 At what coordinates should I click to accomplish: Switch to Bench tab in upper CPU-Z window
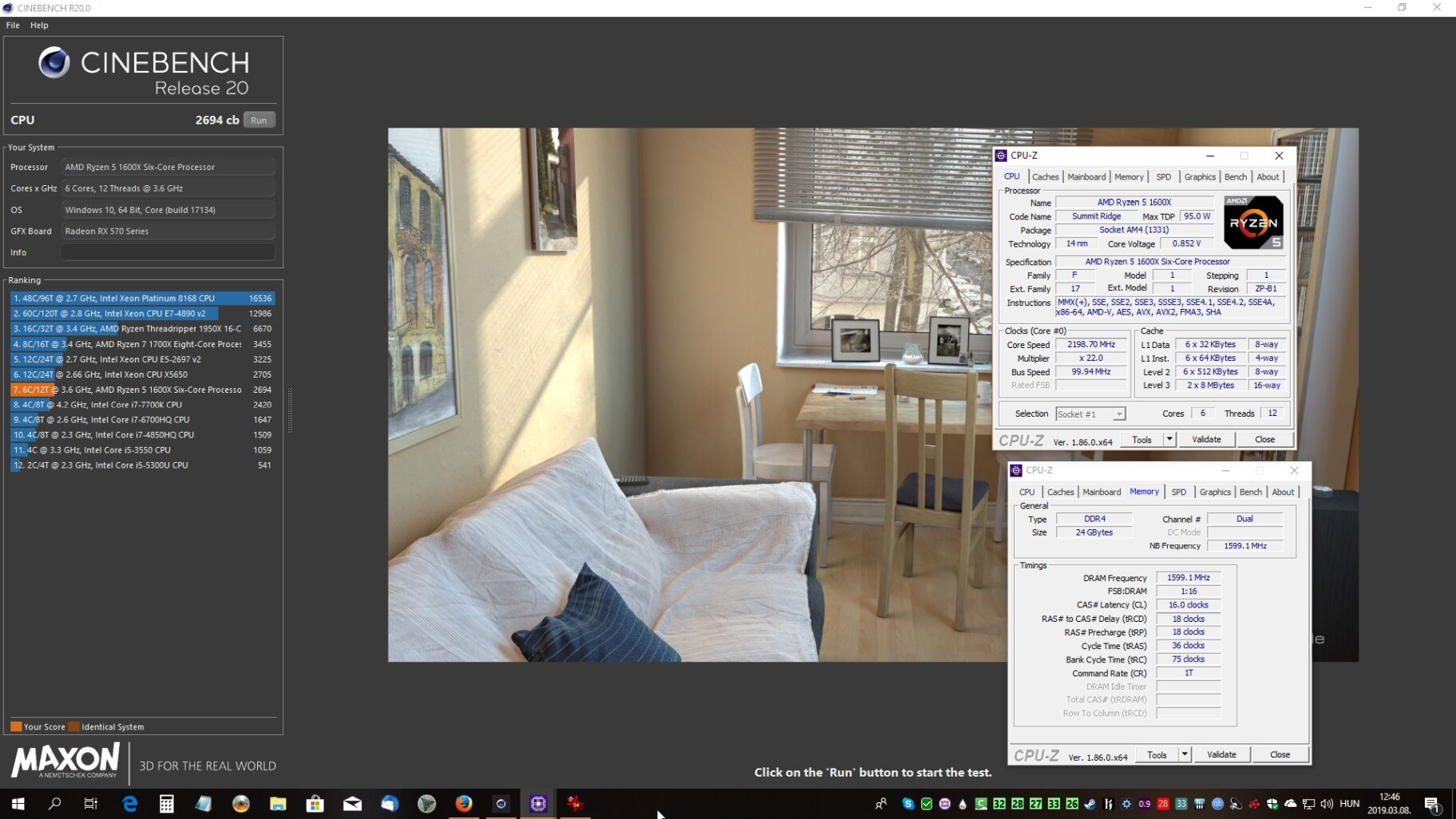pyautogui.click(x=1235, y=176)
